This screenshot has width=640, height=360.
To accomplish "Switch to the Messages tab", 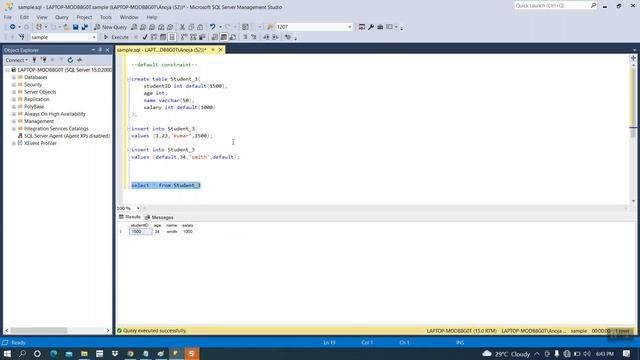I will coord(159,217).
